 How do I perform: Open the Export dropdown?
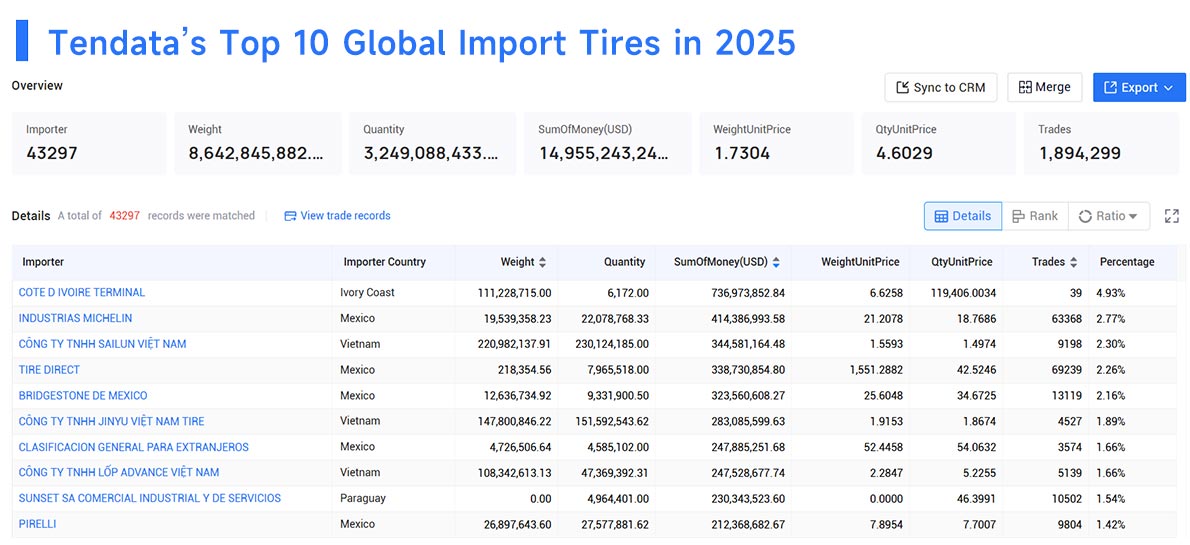(1138, 87)
